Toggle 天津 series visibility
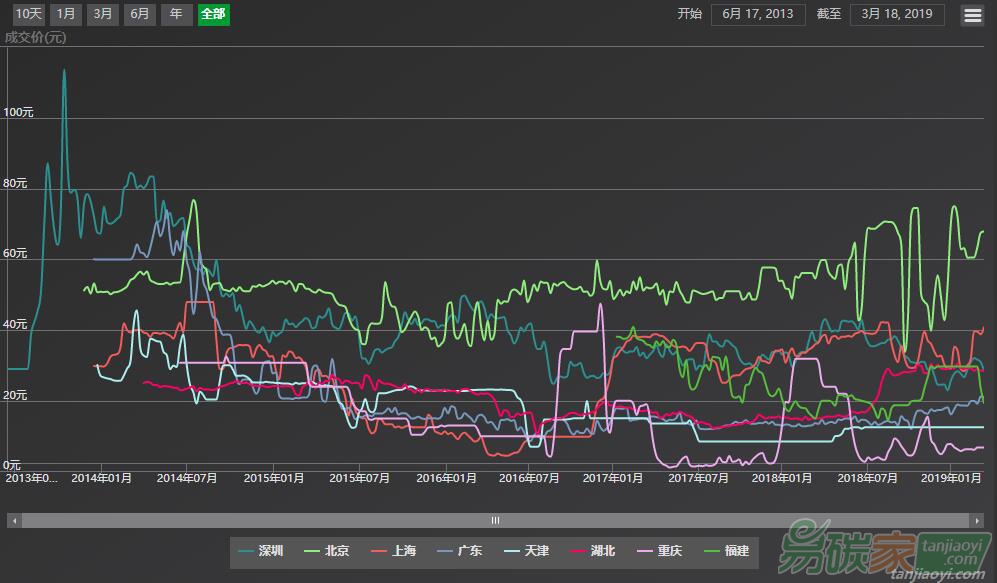 tap(528, 550)
